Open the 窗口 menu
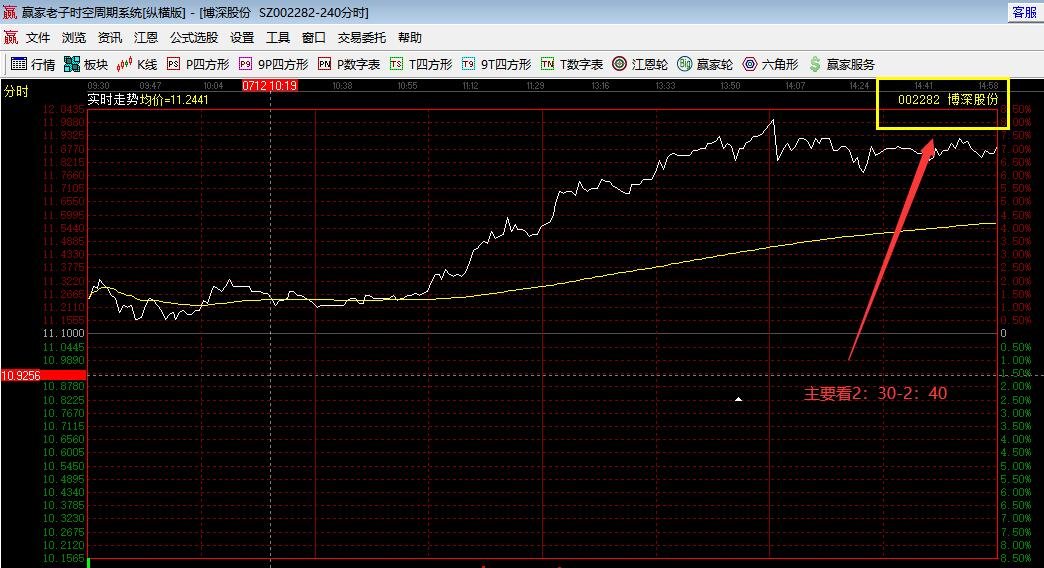1044x568 pixels. coord(314,38)
